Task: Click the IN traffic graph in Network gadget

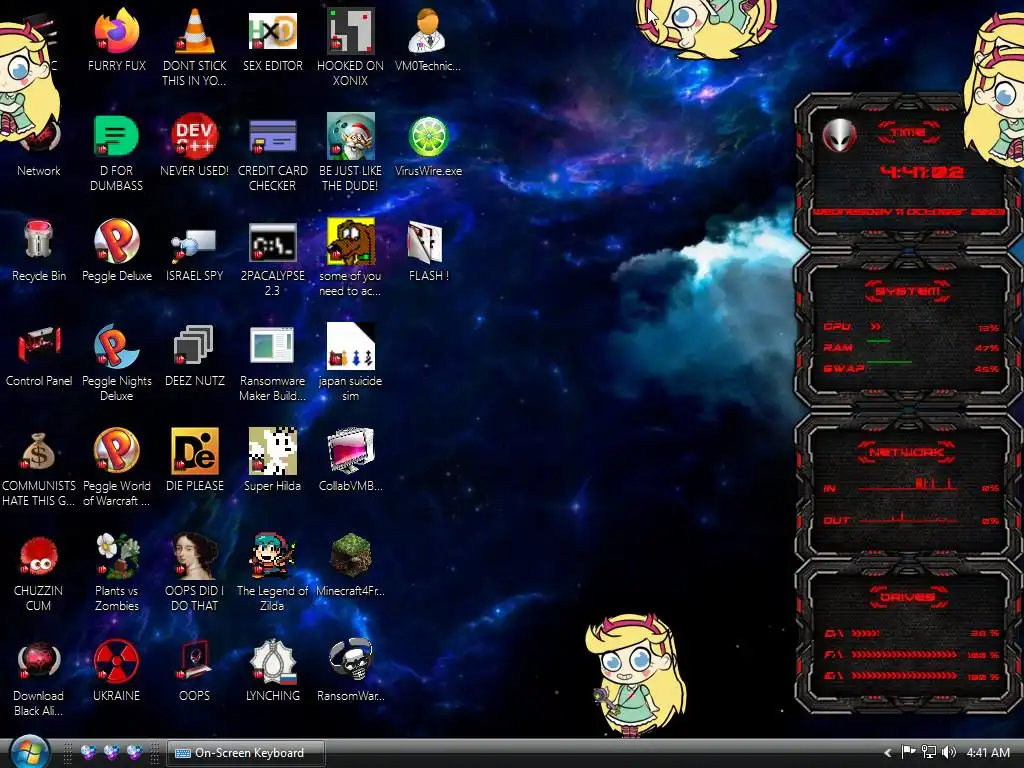Action: coord(908,485)
